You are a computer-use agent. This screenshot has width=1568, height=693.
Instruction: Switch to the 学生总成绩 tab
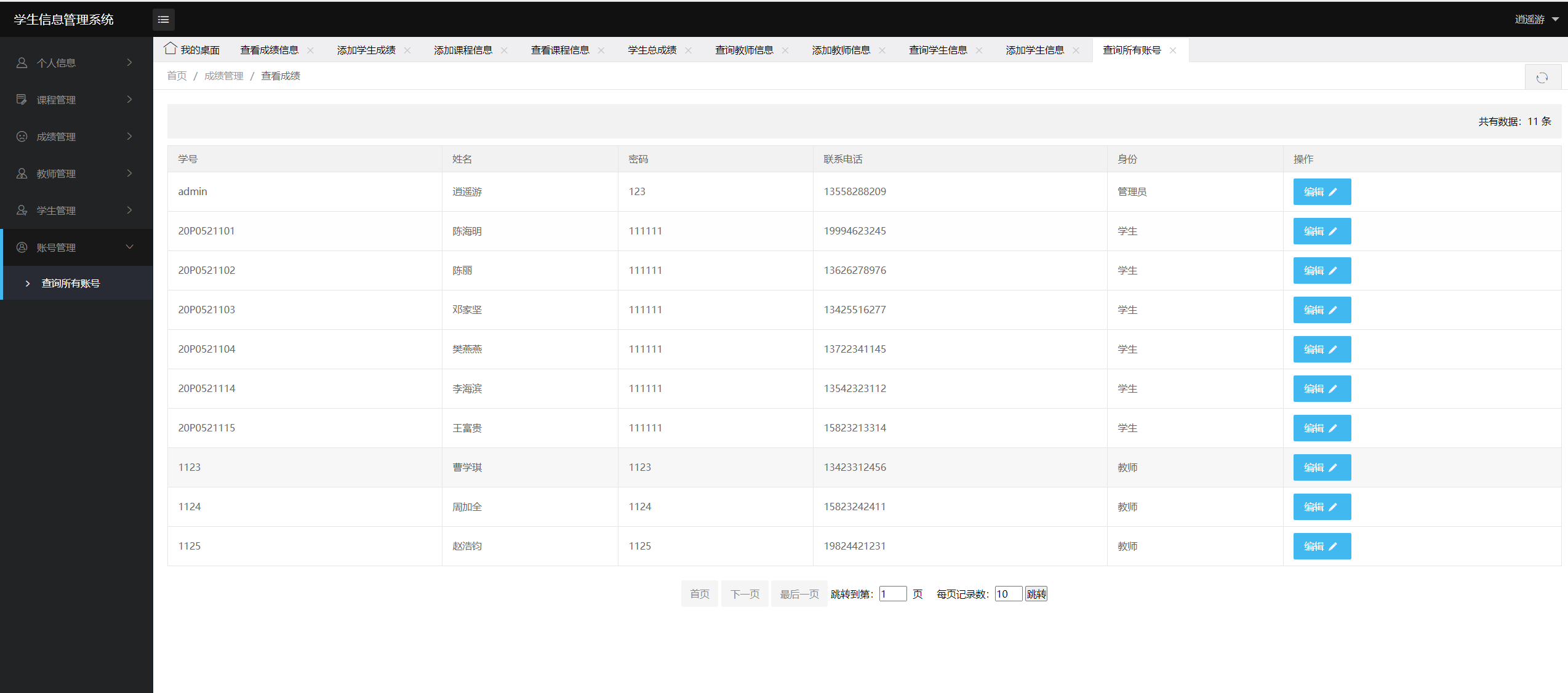[652, 50]
